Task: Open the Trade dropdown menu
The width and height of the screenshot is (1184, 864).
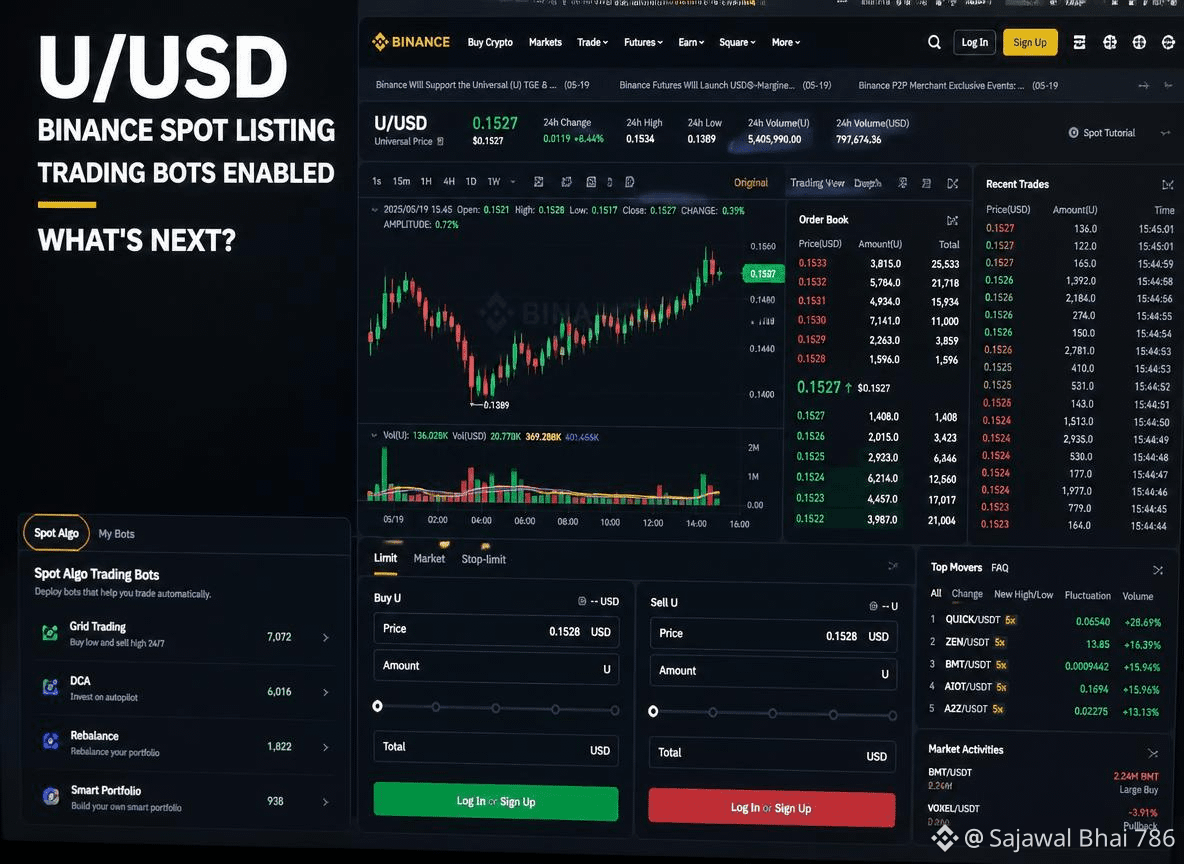Action: tap(592, 42)
